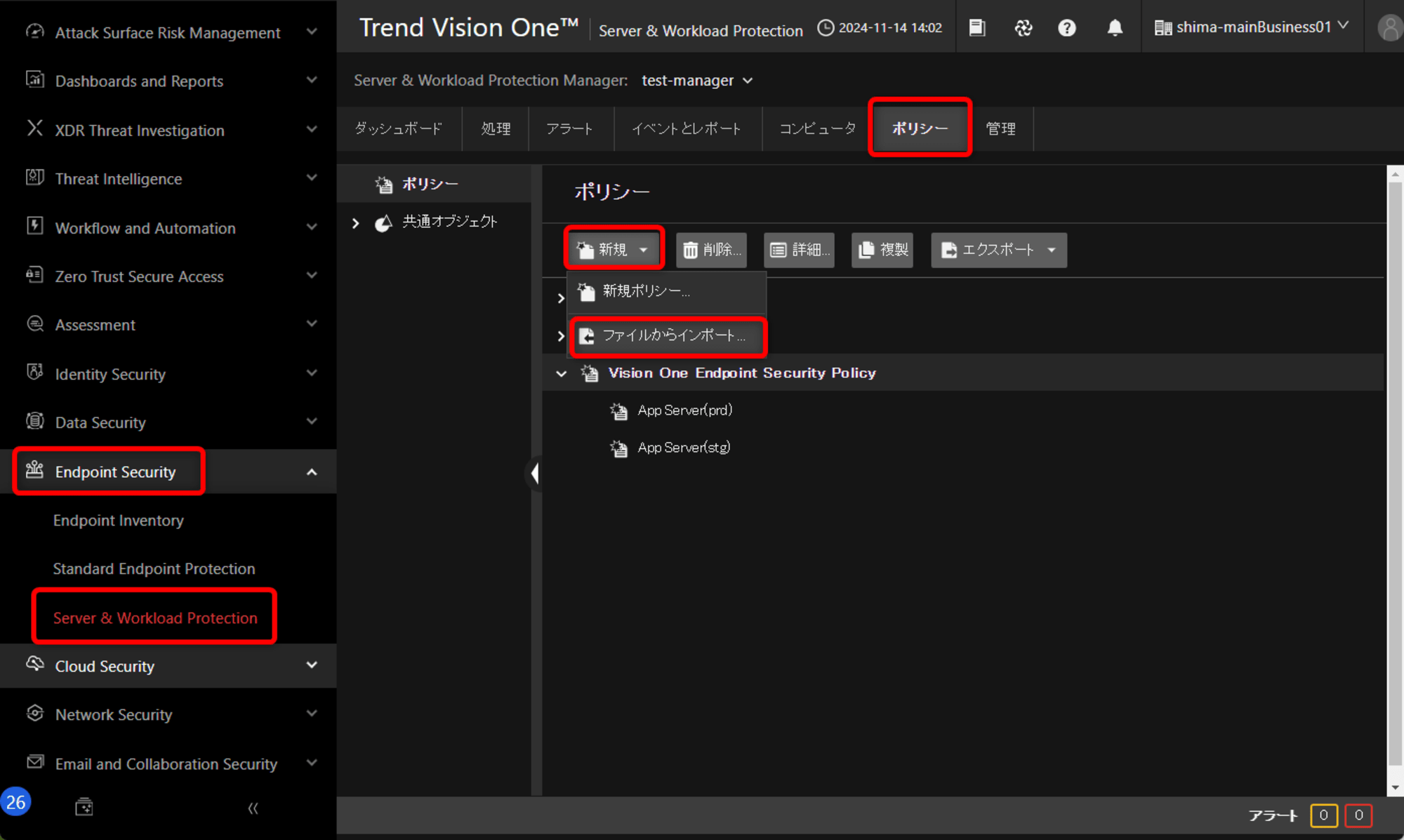
Task: Click the Identity Security icon
Action: pyautogui.click(x=34, y=372)
